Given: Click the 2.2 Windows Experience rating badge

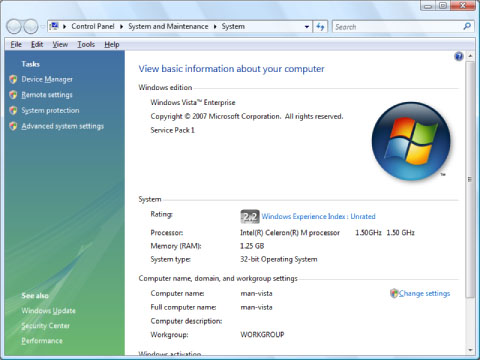Looking at the screenshot, I should click(x=250, y=217).
